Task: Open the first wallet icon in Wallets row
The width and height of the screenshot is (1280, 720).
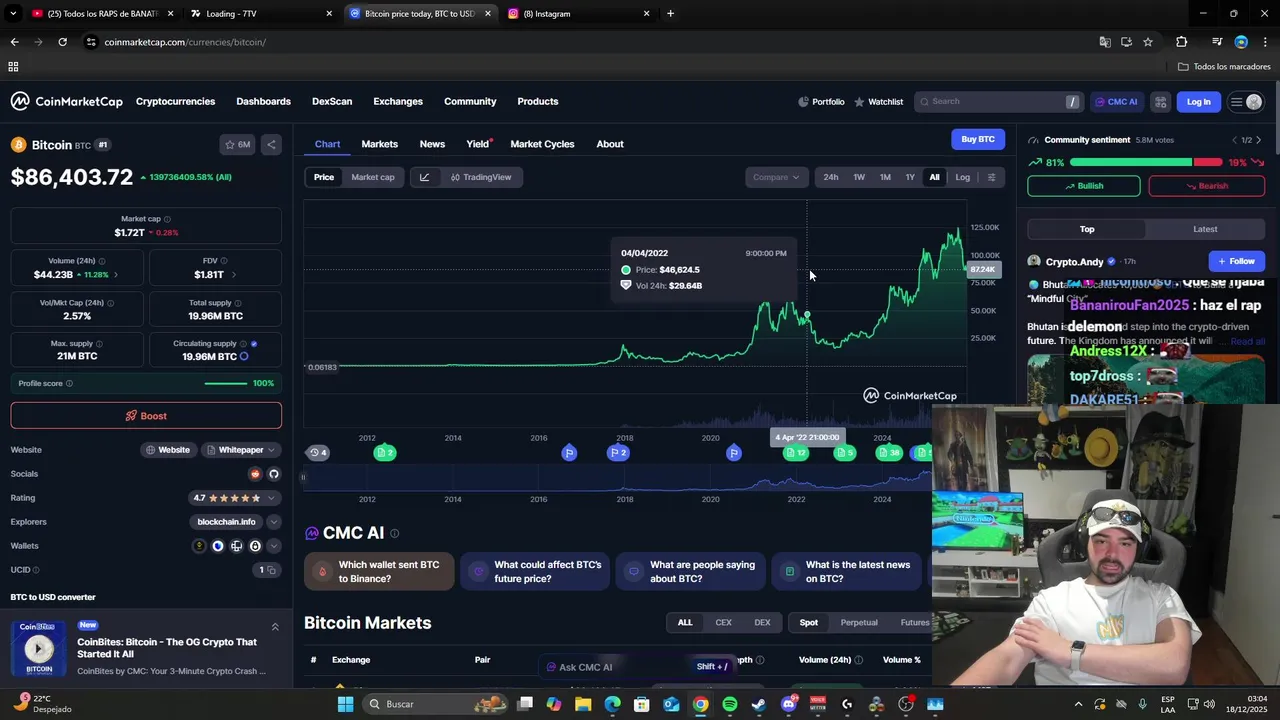Action: click(199, 546)
